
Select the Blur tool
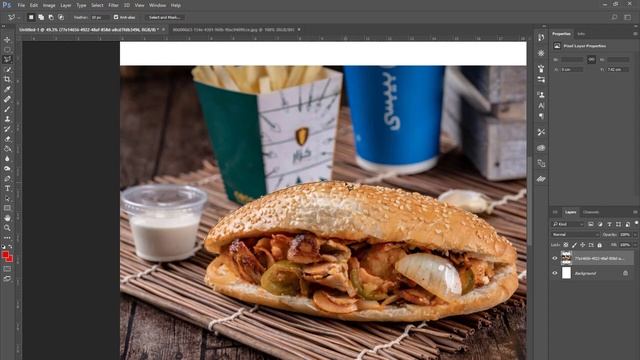click(x=7, y=159)
